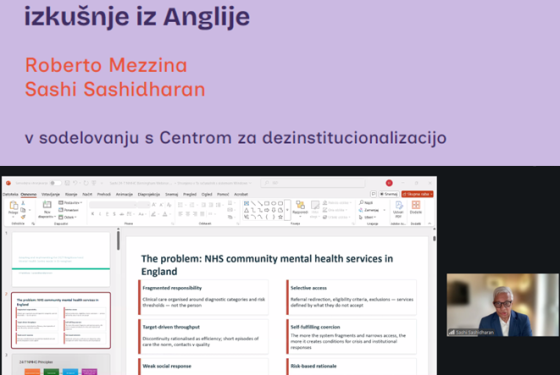Click the Ponastavi (Reset) button

[x=69, y=210]
